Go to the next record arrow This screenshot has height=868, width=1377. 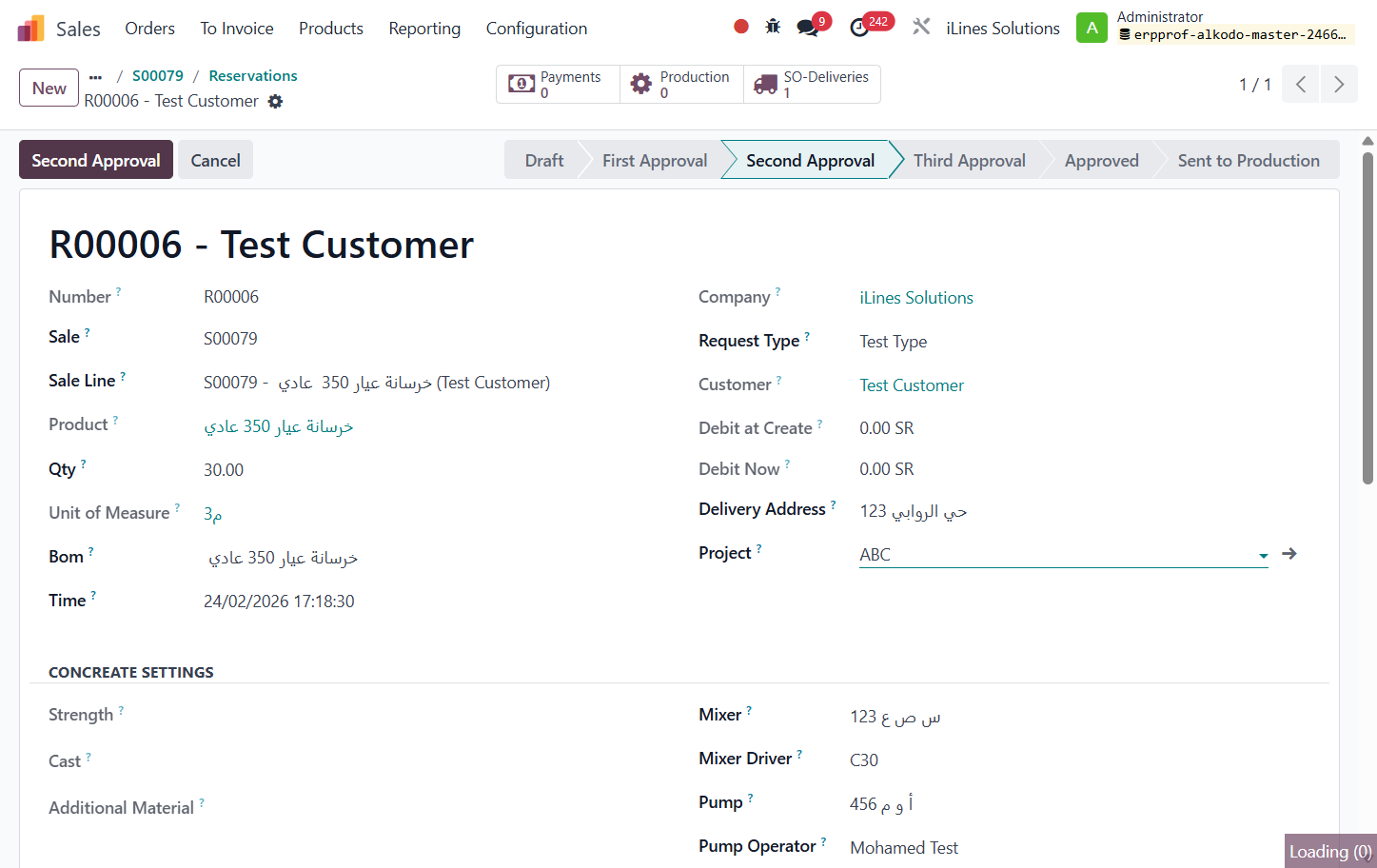[1339, 84]
